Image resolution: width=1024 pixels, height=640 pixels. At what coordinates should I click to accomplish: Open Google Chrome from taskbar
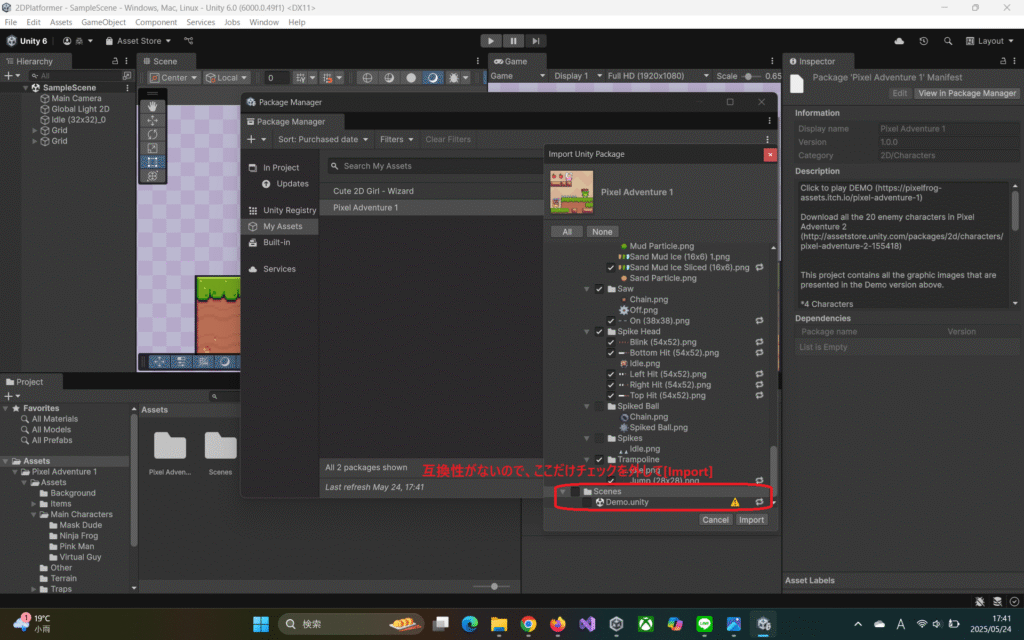(x=528, y=624)
